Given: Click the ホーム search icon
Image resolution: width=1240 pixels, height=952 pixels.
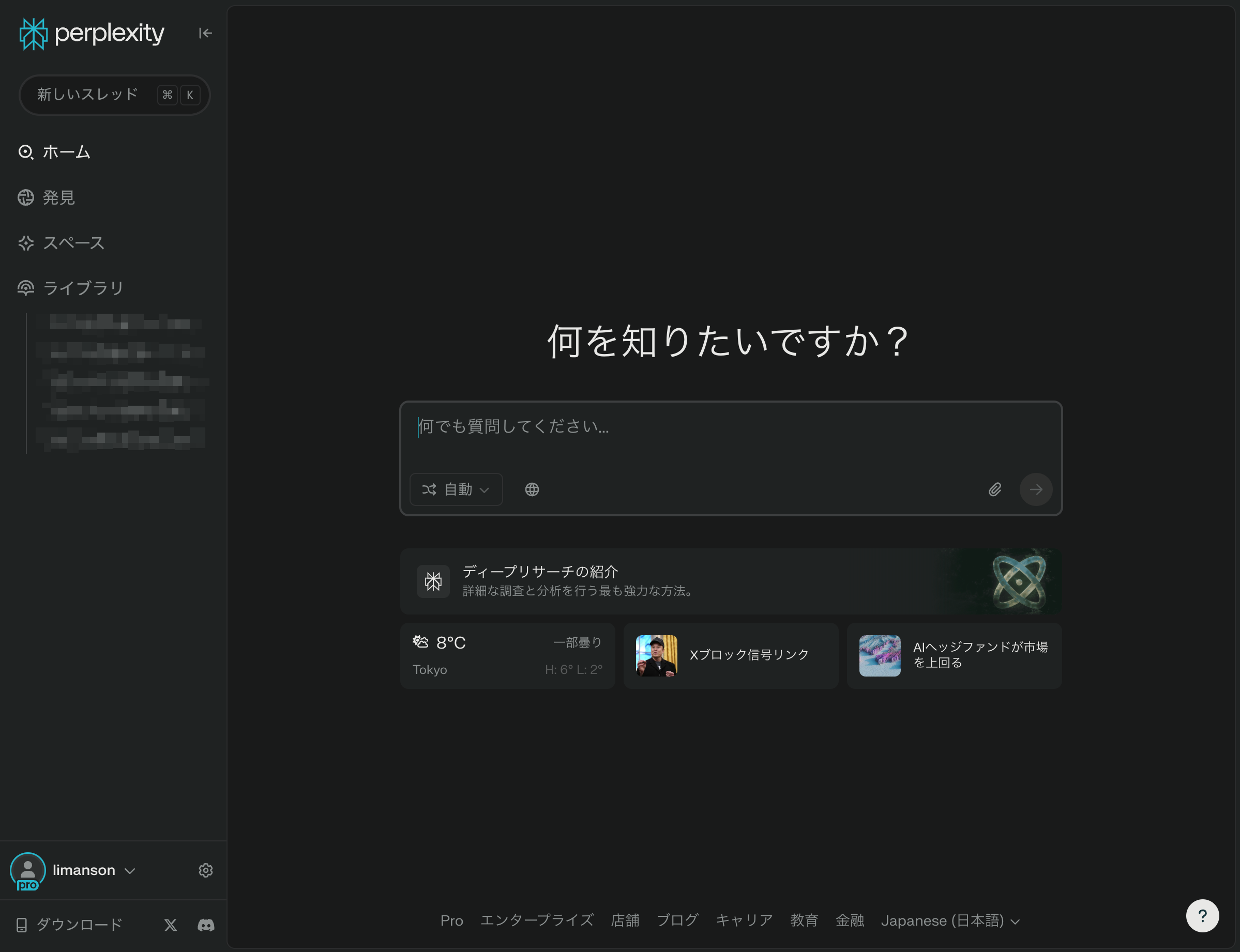Looking at the screenshot, I should click(x=25, y=152).
